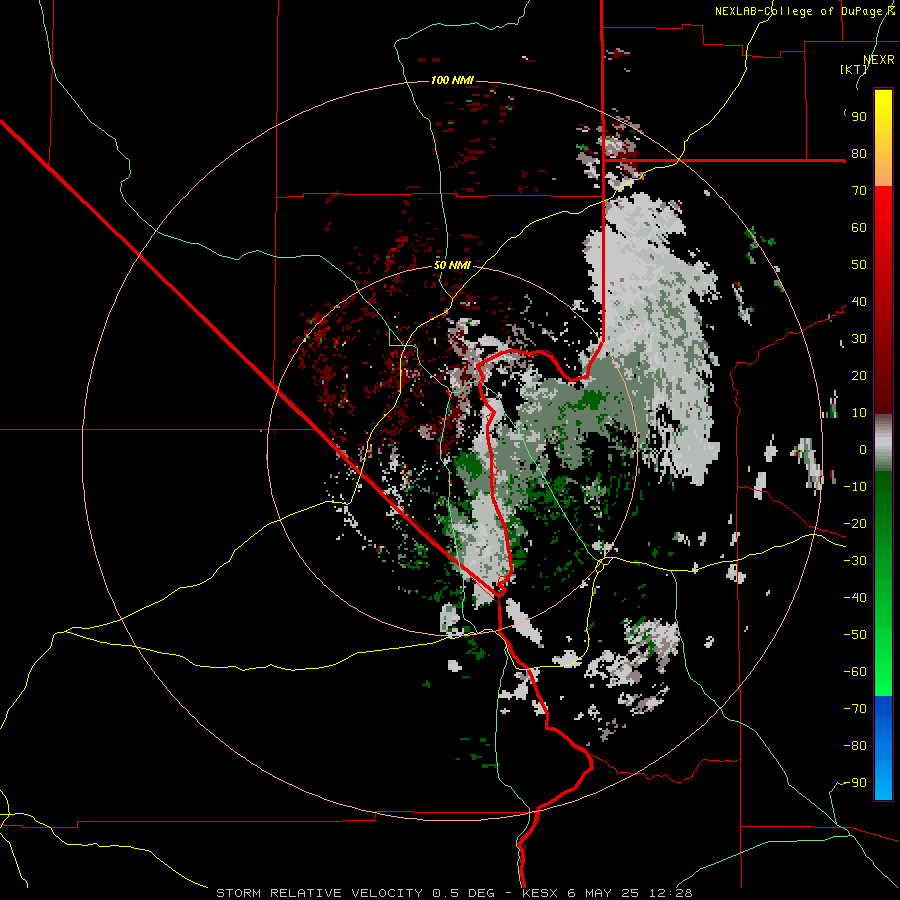Click the 30 value on the velocity scale

click(x=859, y=339)
